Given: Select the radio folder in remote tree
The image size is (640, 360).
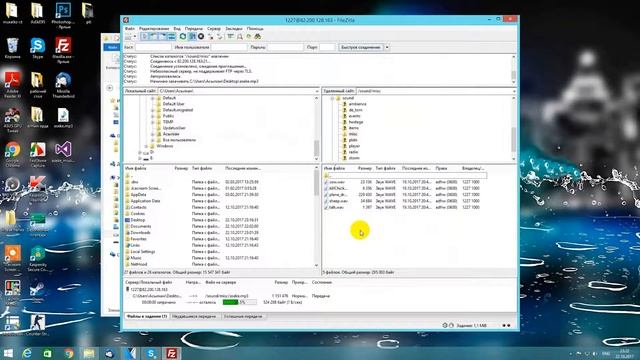Looking at the screenshot, I should point(353,152).
